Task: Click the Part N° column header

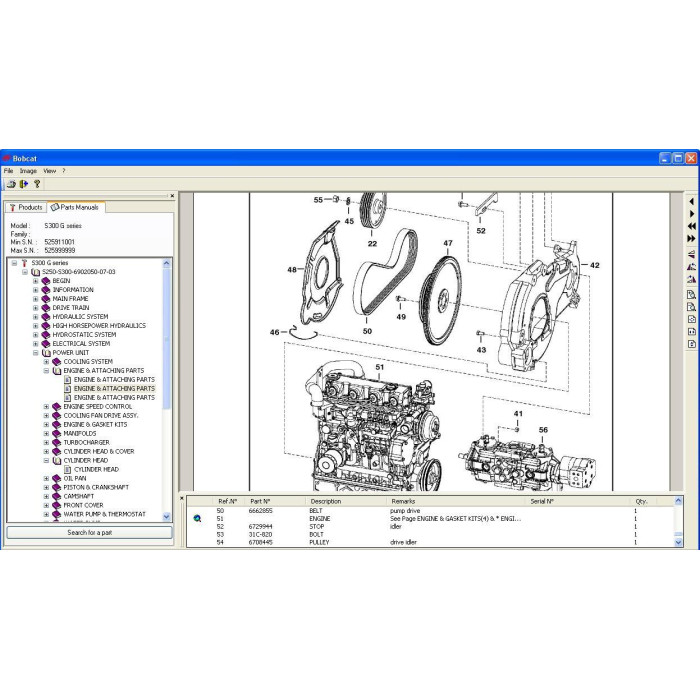Action: [260, 501]
